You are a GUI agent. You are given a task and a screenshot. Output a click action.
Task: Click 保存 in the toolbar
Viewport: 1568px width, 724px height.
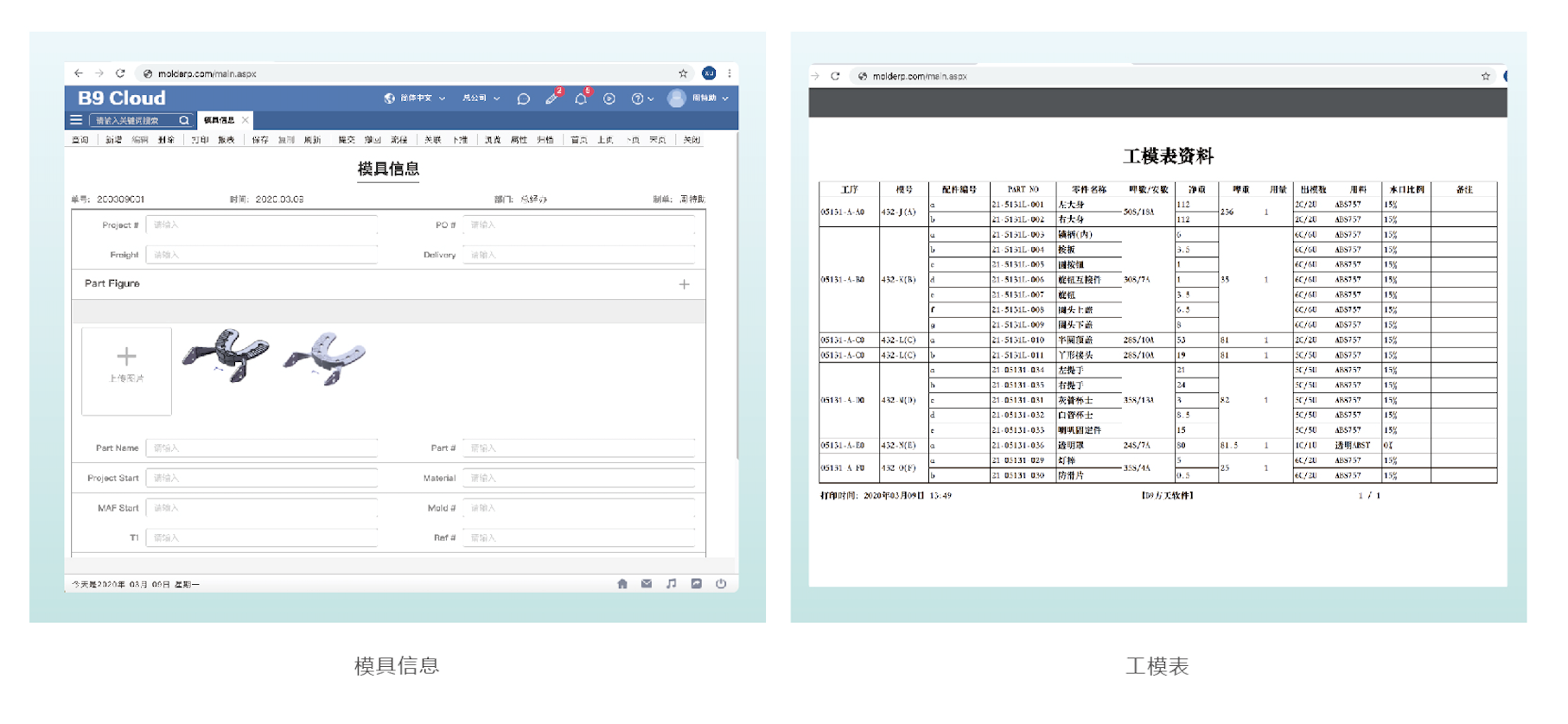click(x=259, y=140)
